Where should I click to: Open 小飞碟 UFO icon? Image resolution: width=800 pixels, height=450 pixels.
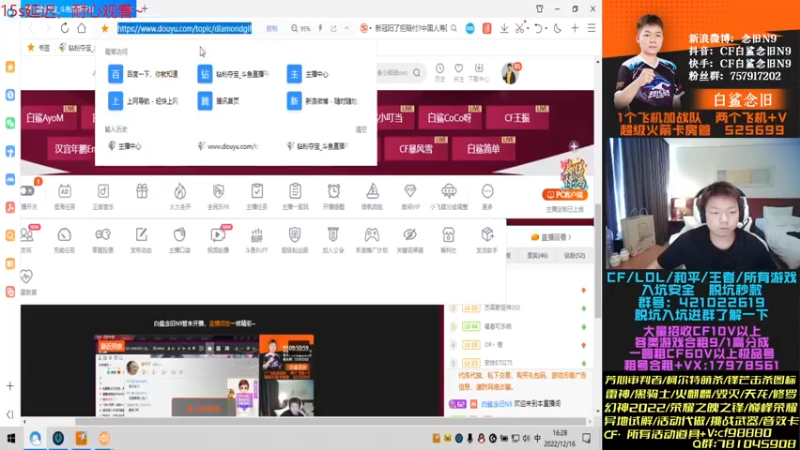coord(449,191)
